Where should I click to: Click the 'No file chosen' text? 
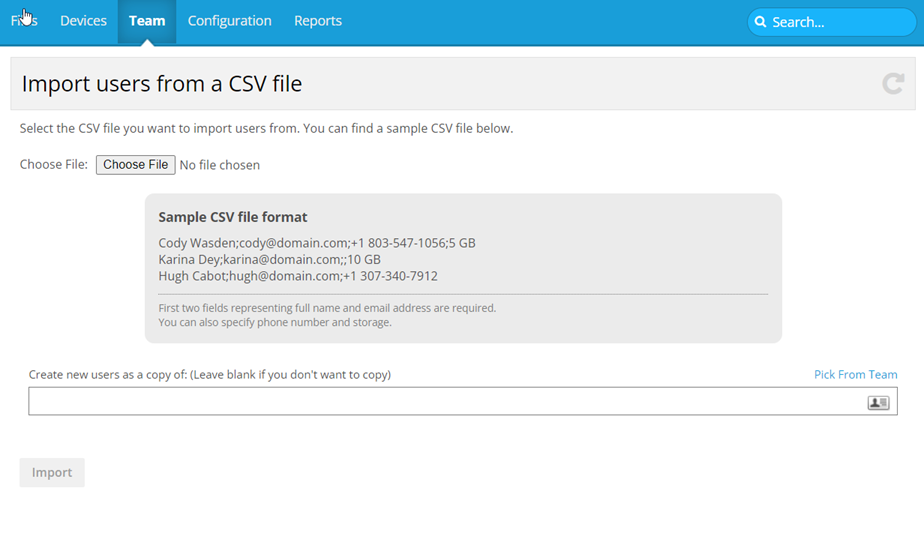pyautogui.click(x=220, y=165)
